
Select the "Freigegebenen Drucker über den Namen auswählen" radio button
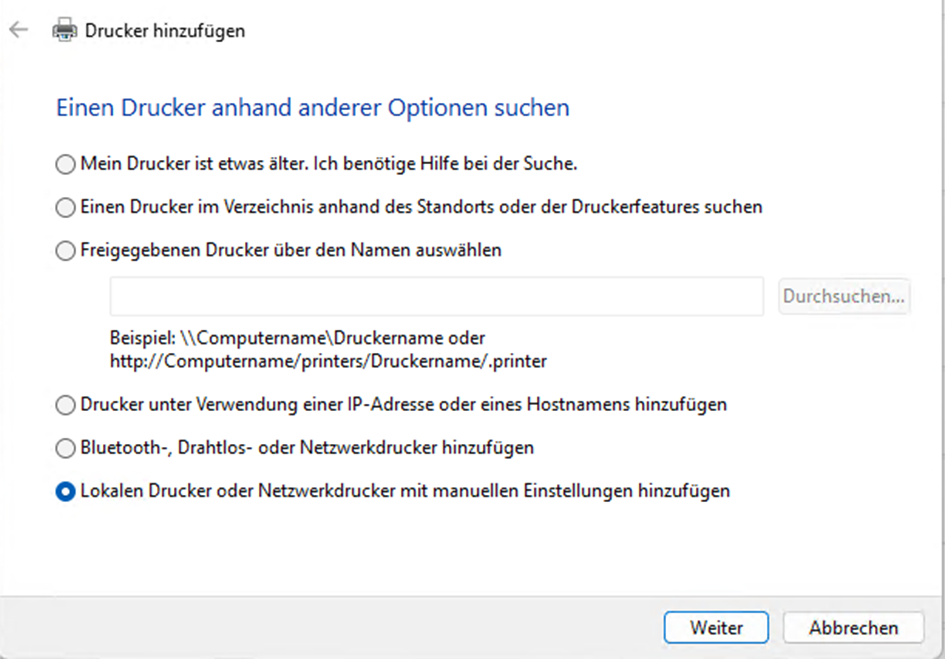tap(66, 252)
